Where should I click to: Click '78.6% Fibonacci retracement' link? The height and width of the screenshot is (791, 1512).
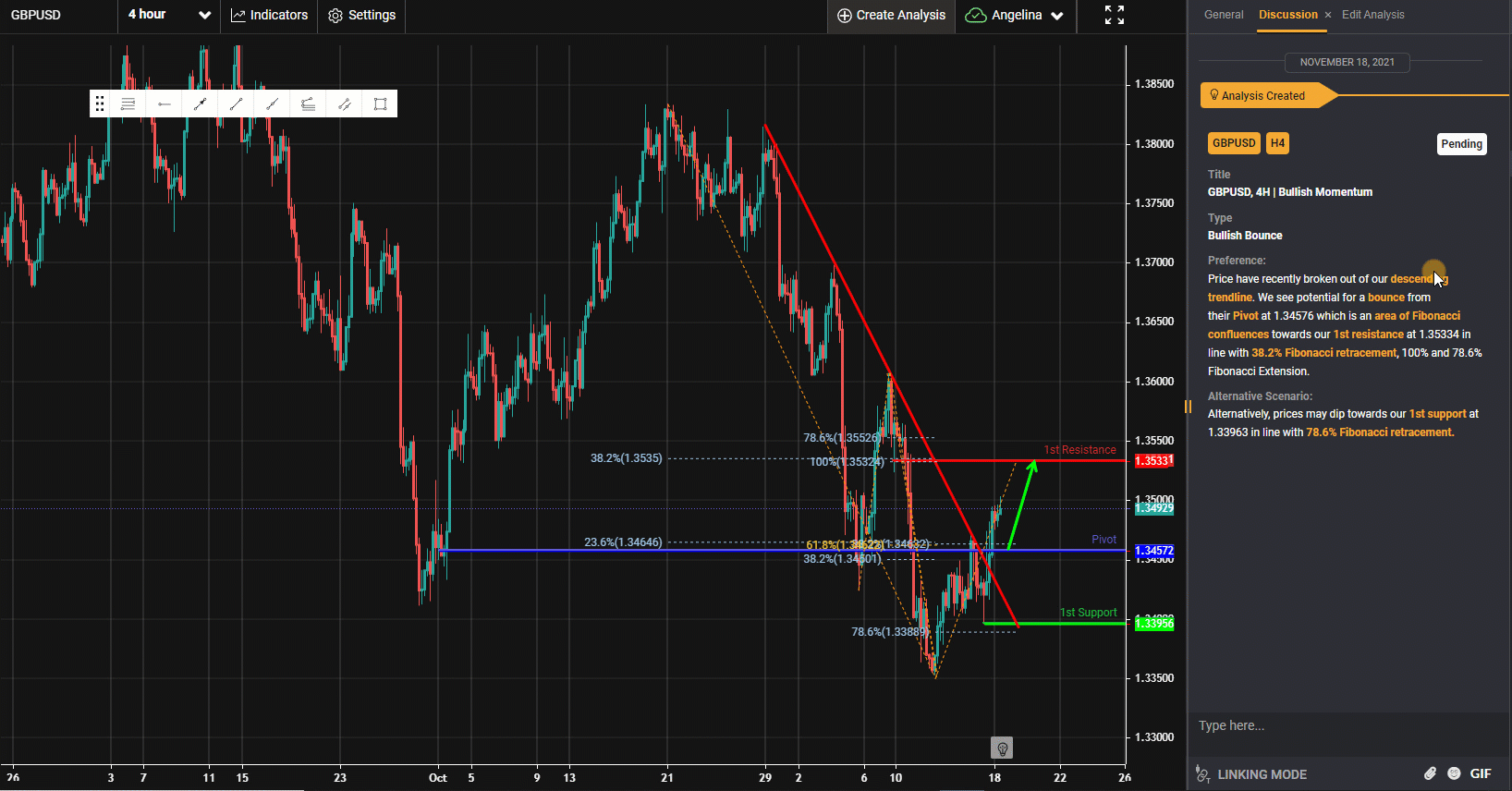point(1380,432)
